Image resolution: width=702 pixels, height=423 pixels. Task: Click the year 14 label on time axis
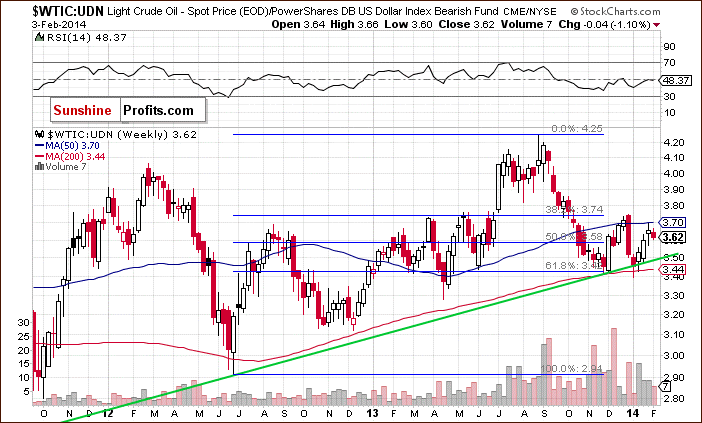coord(633,413)
